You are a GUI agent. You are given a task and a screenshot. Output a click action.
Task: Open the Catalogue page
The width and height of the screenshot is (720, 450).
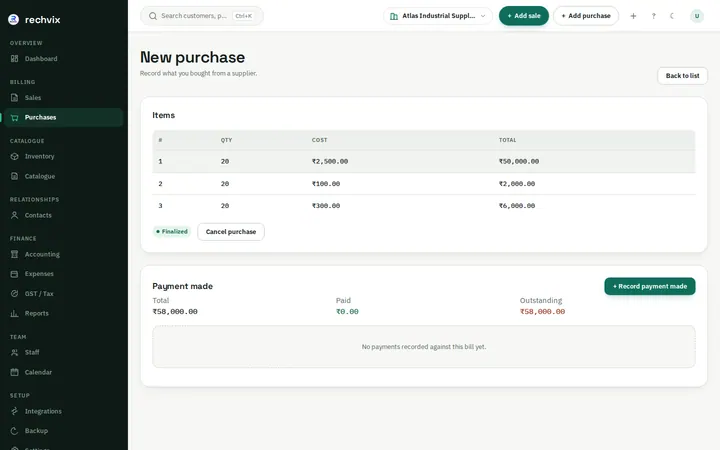(x=64, y=176)
